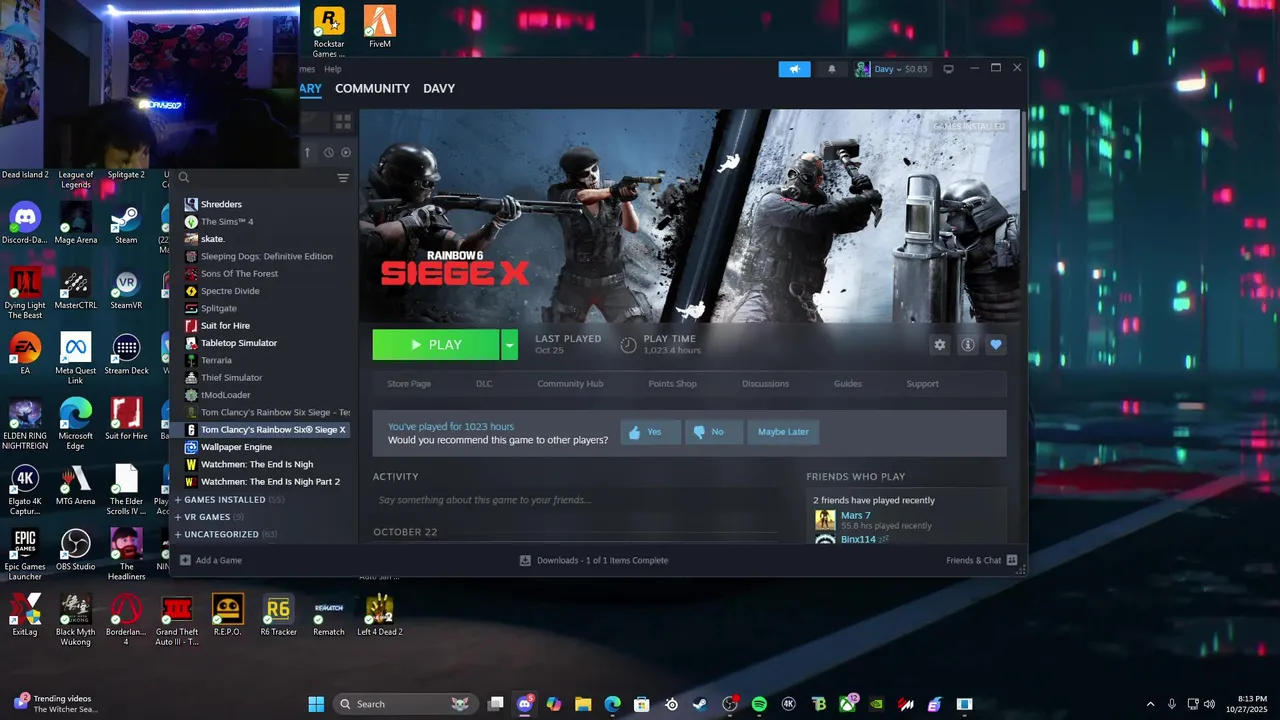Image resolution: width=1280 pixels, height=720 pixels.
Task: Open the Discussions tab
Action: pyautogui.click(x=765, y=384)
